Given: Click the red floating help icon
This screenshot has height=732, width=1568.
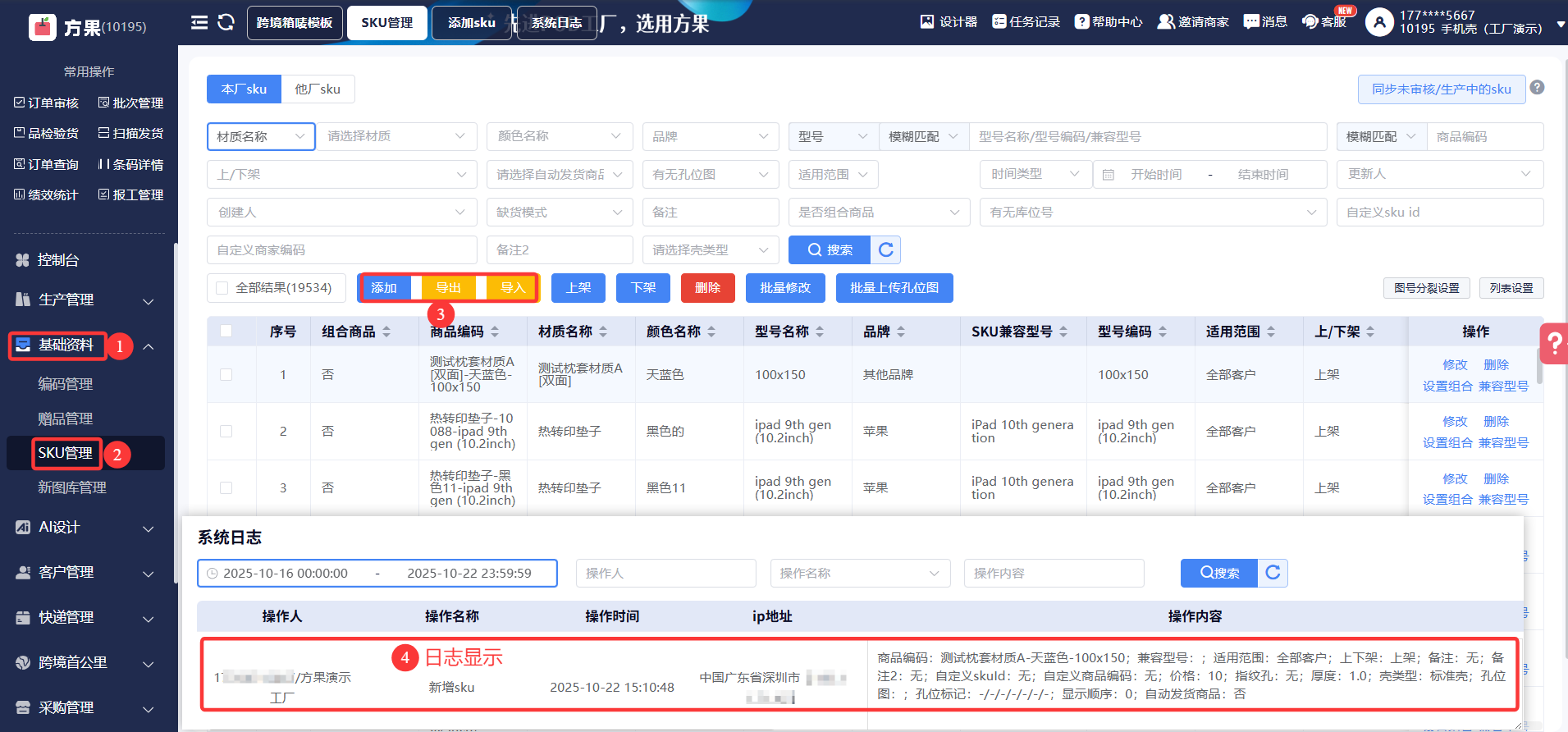Looking at the screenshot, I should (x=1554, y=344).
